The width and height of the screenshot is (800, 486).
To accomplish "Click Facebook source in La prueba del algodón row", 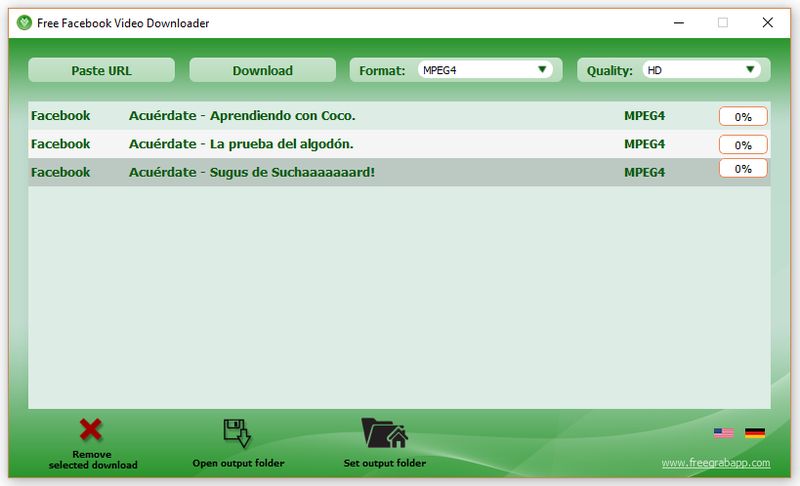I will (x=60, y=144).
